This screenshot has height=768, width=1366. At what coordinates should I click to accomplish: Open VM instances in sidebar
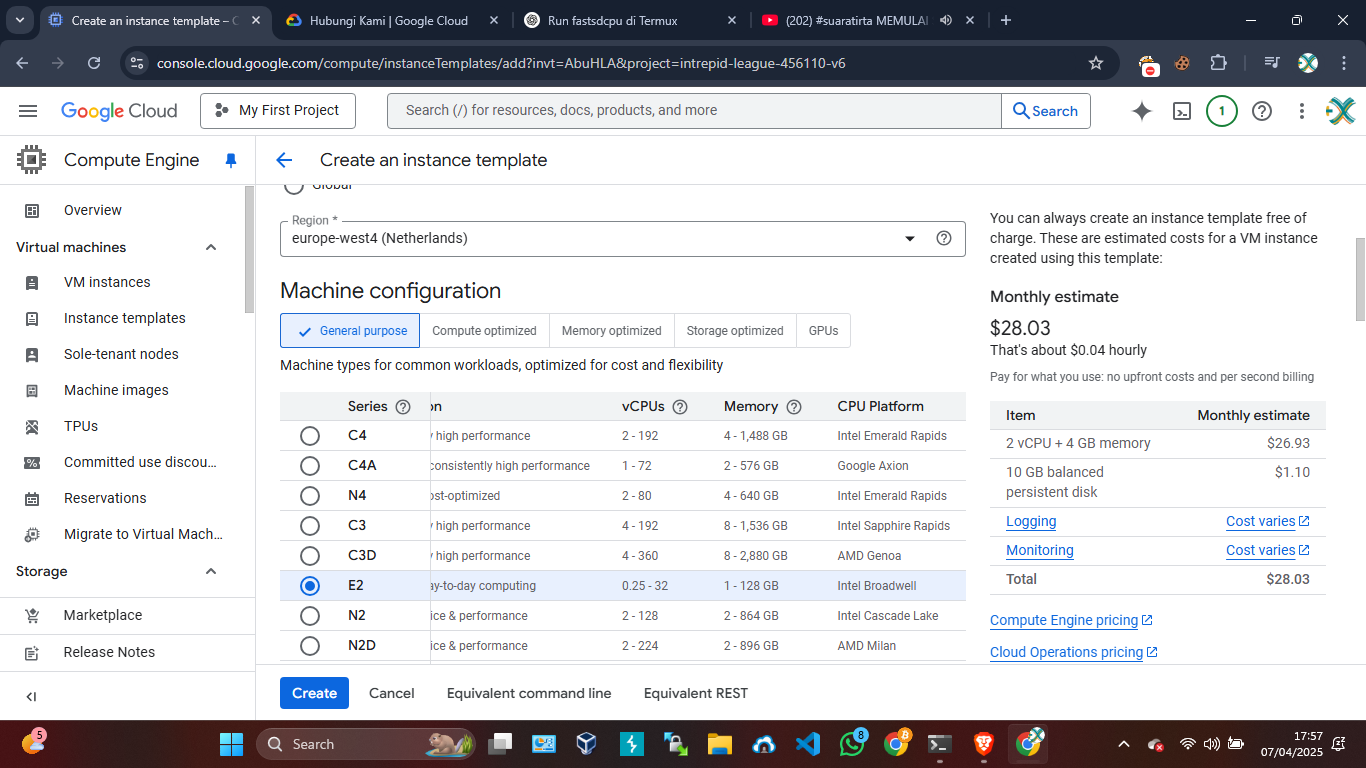[x=107, y=282]
